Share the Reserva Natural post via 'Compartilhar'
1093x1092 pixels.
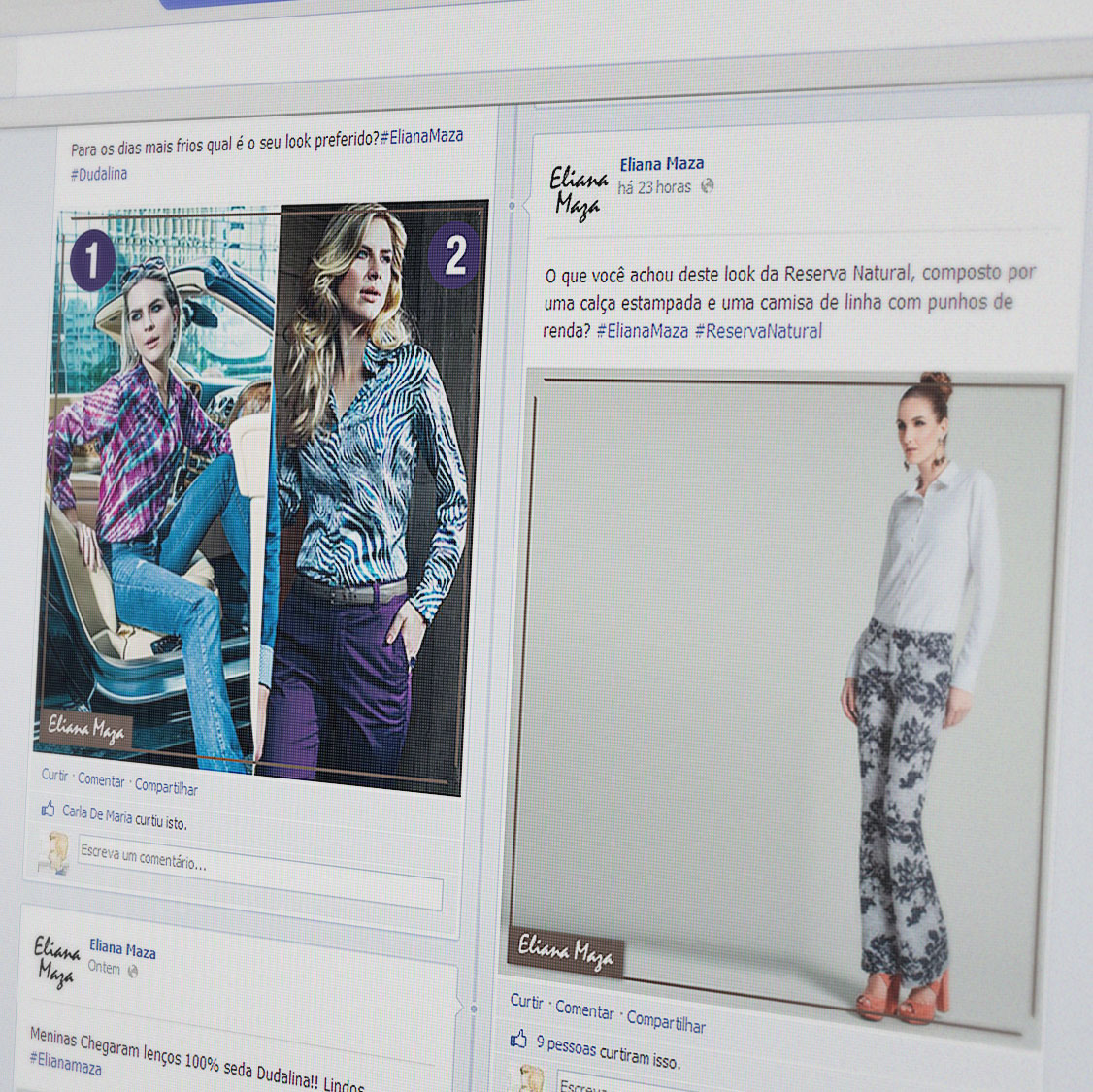tap(665, 1021)
